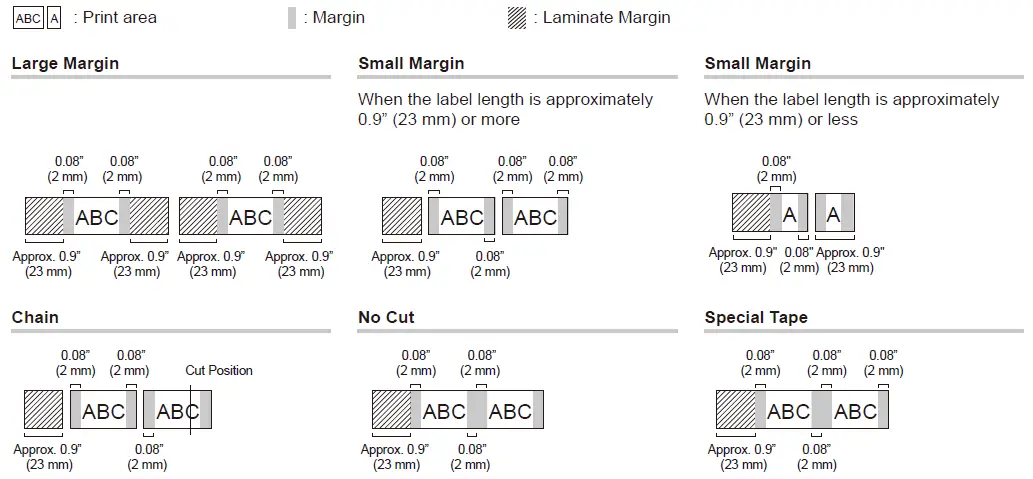Select the Large Margin heading
1033x479 pixels.
[65, 64]
